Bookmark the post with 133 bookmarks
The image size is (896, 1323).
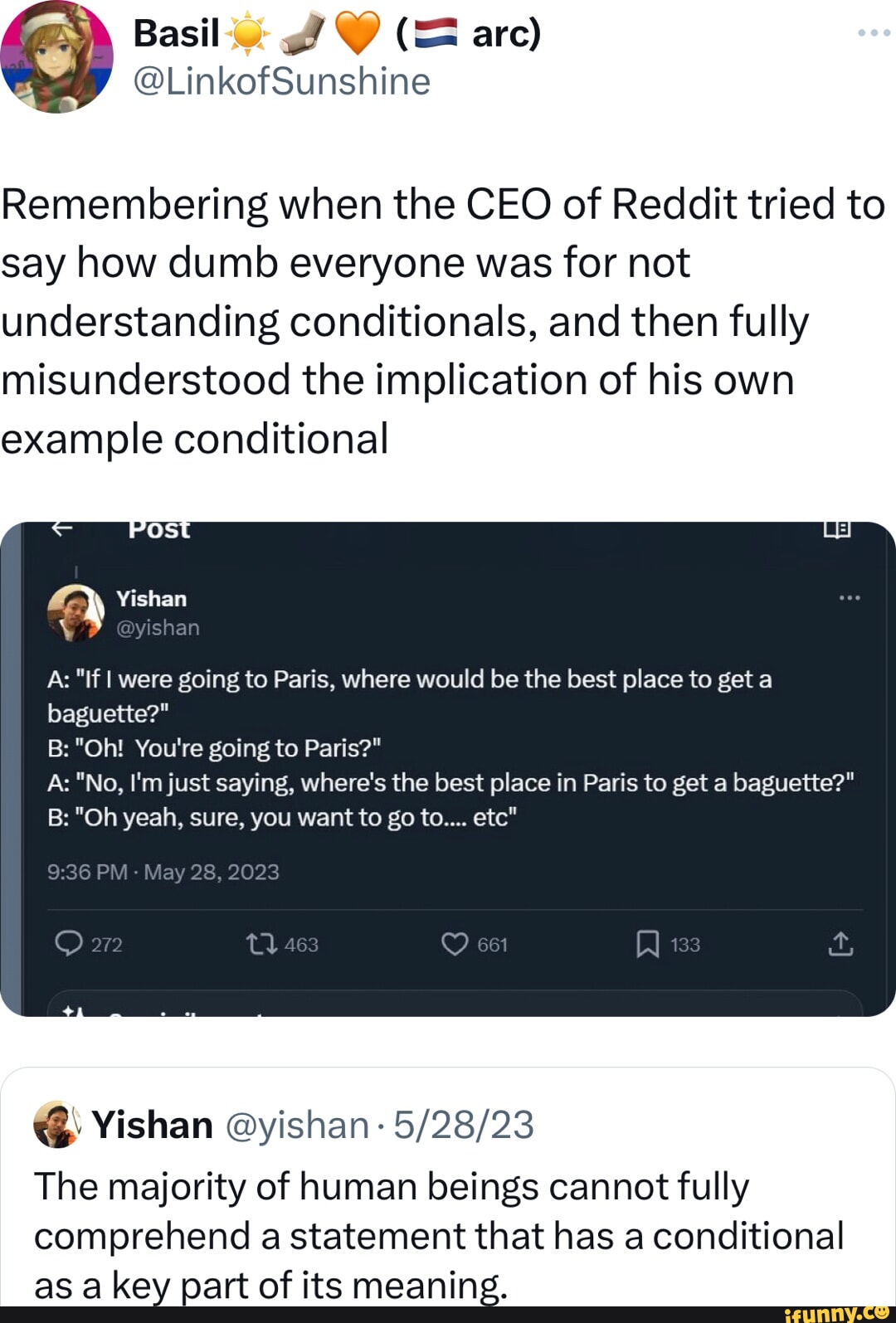click(647, 944)
